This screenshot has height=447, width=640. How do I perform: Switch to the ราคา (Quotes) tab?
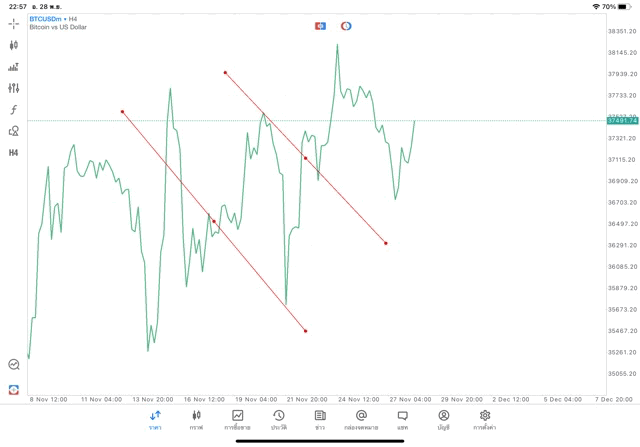155,419
